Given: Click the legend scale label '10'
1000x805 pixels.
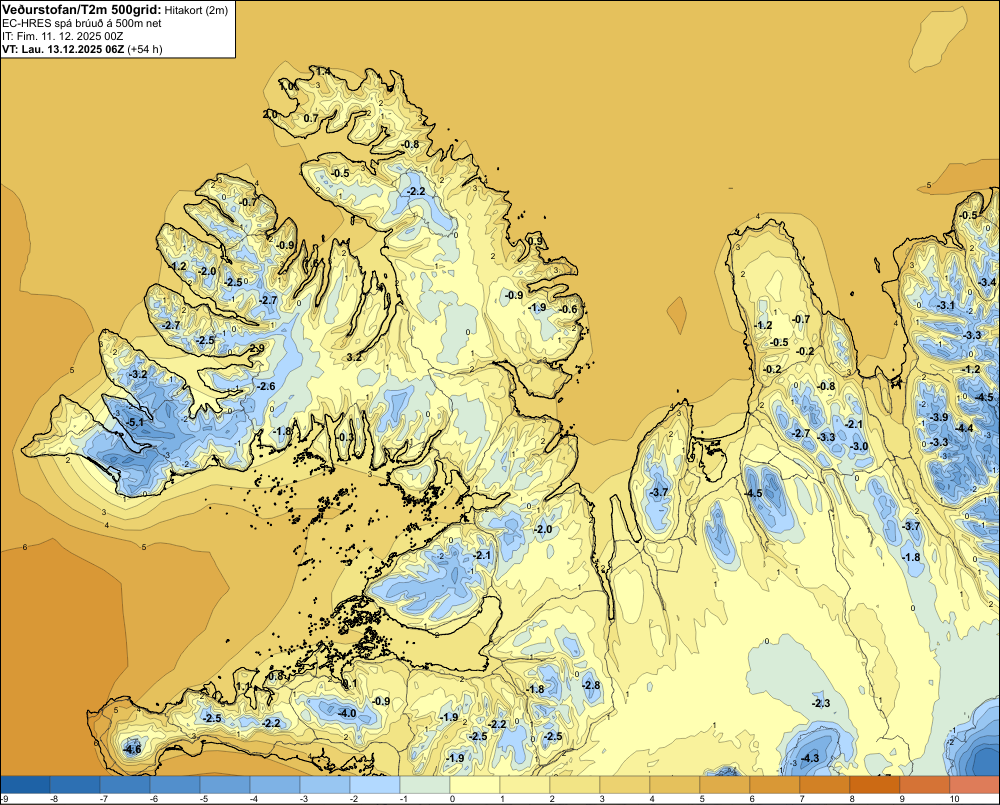Looking at the screenshot, I should (954, 799).
